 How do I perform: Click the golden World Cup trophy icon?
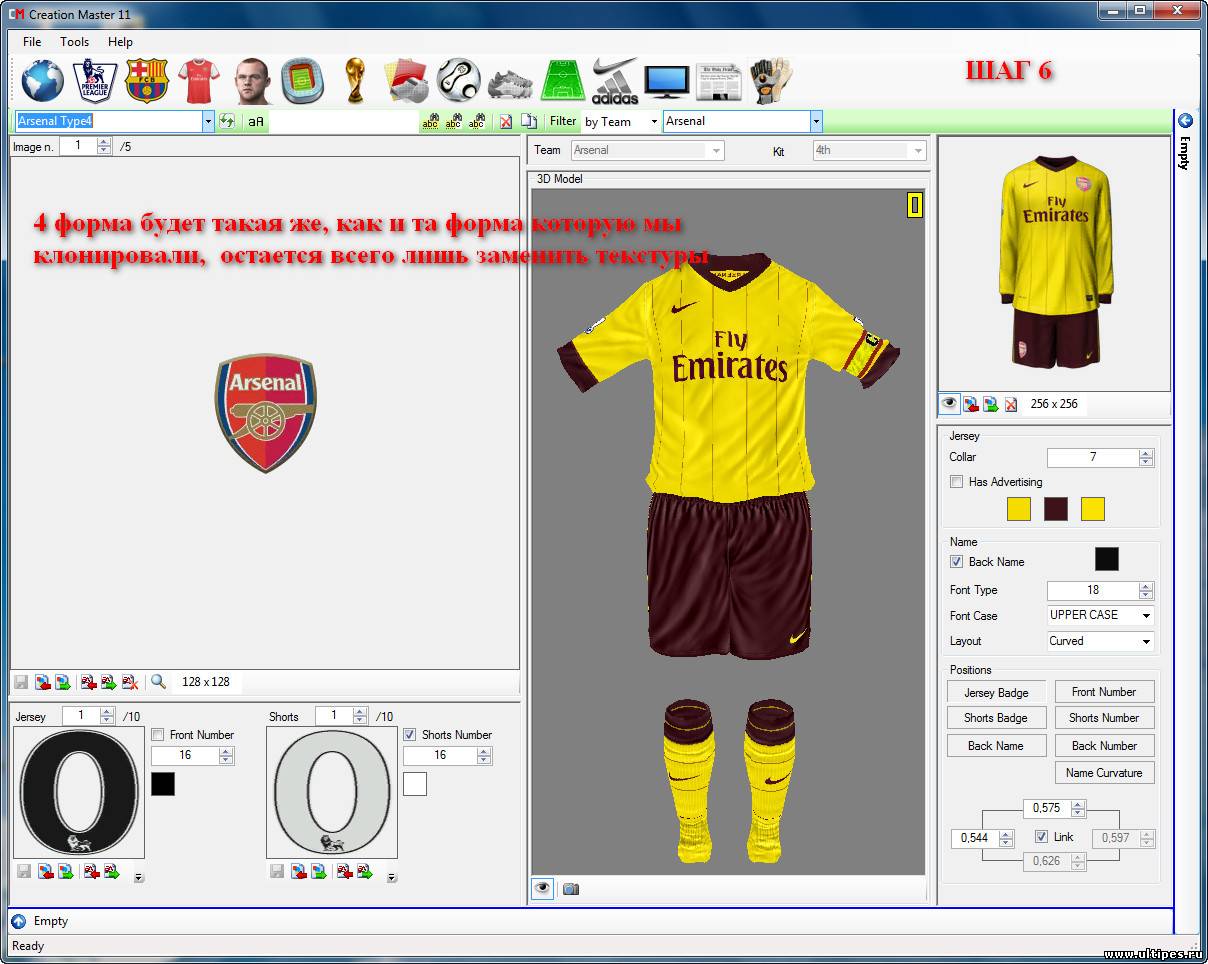click(x=354, y=81)
